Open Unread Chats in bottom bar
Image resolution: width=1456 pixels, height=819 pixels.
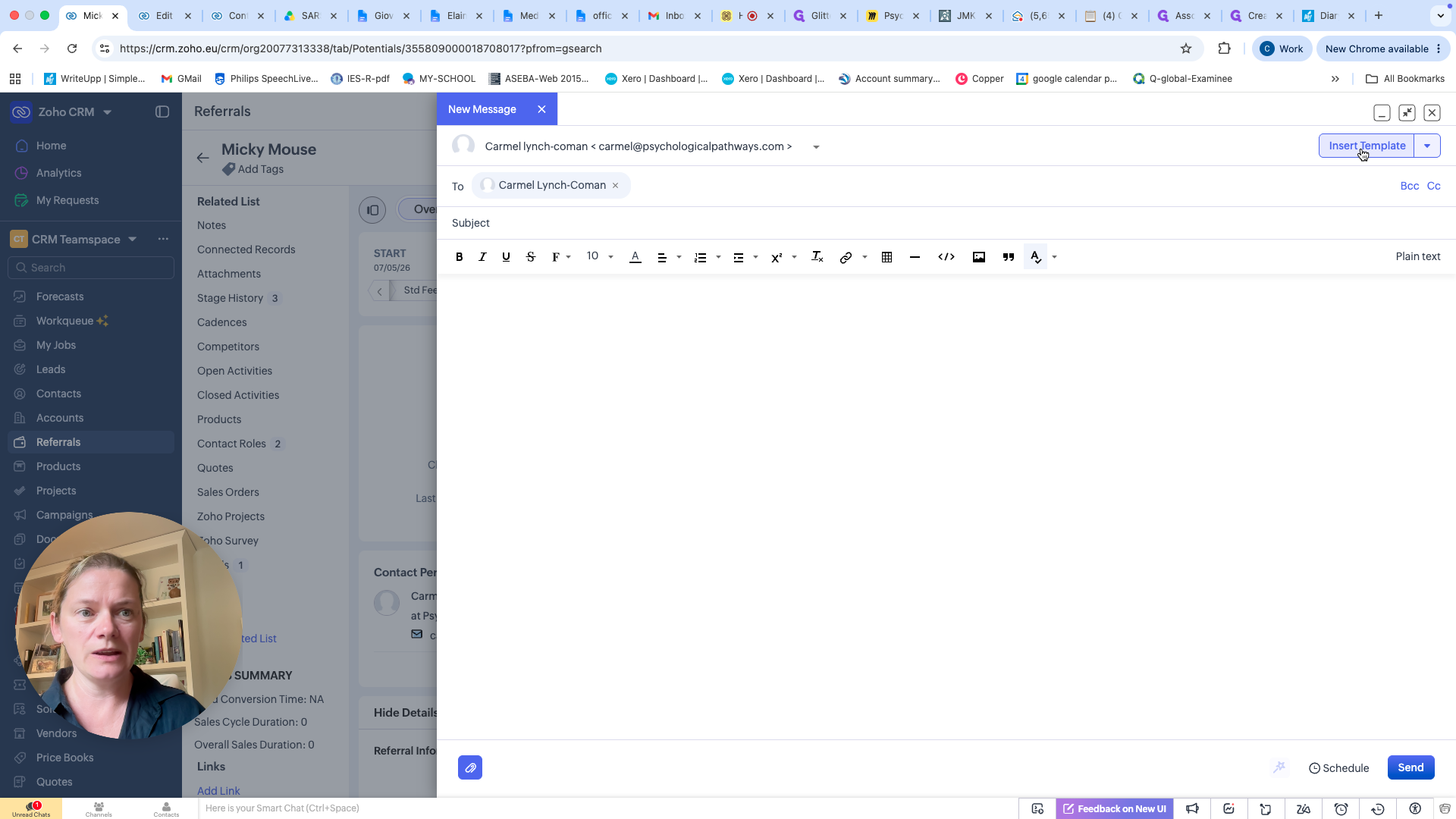pos(31,809)
